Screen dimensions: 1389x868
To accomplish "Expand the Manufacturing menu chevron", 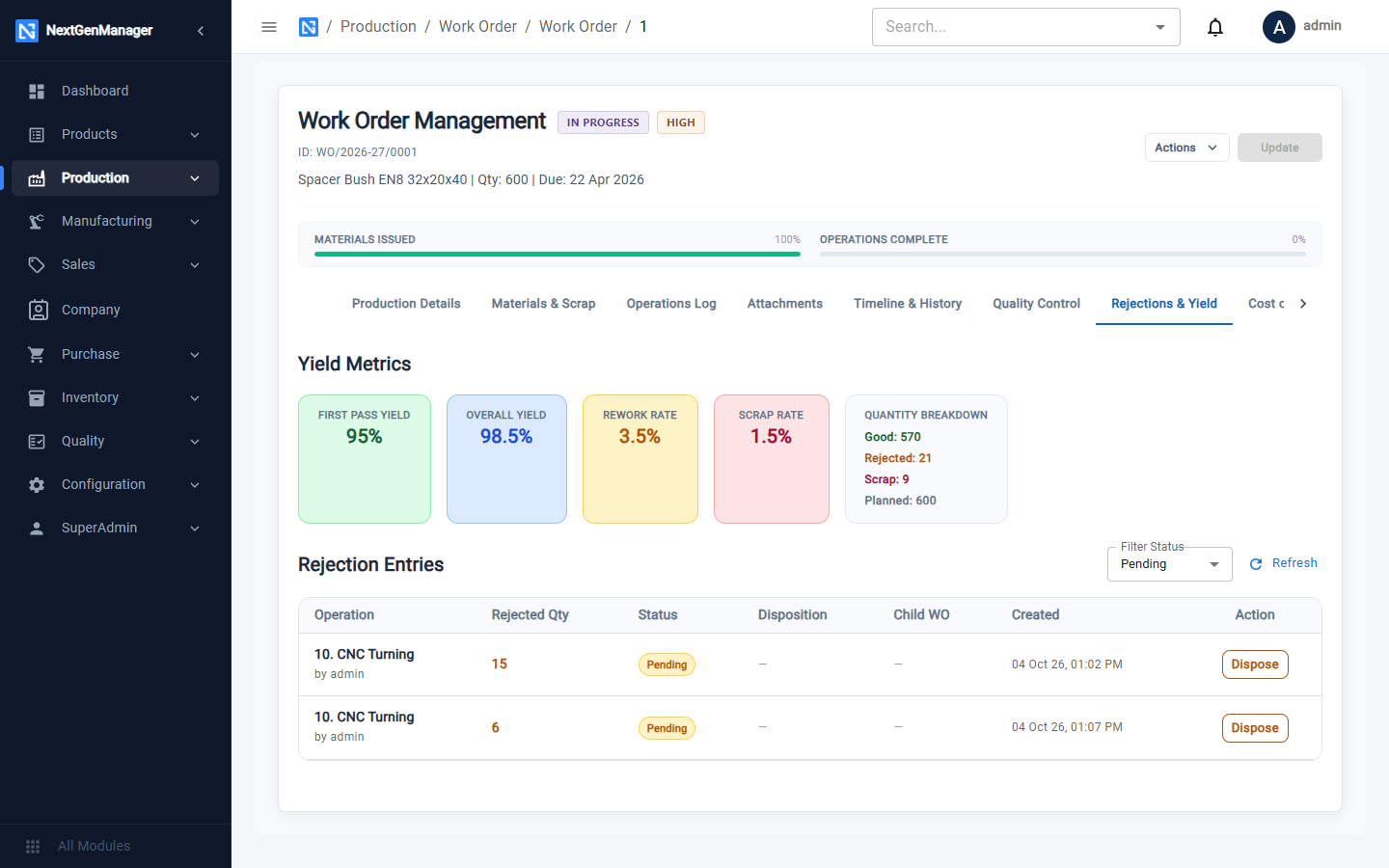I will coord(195,222).
